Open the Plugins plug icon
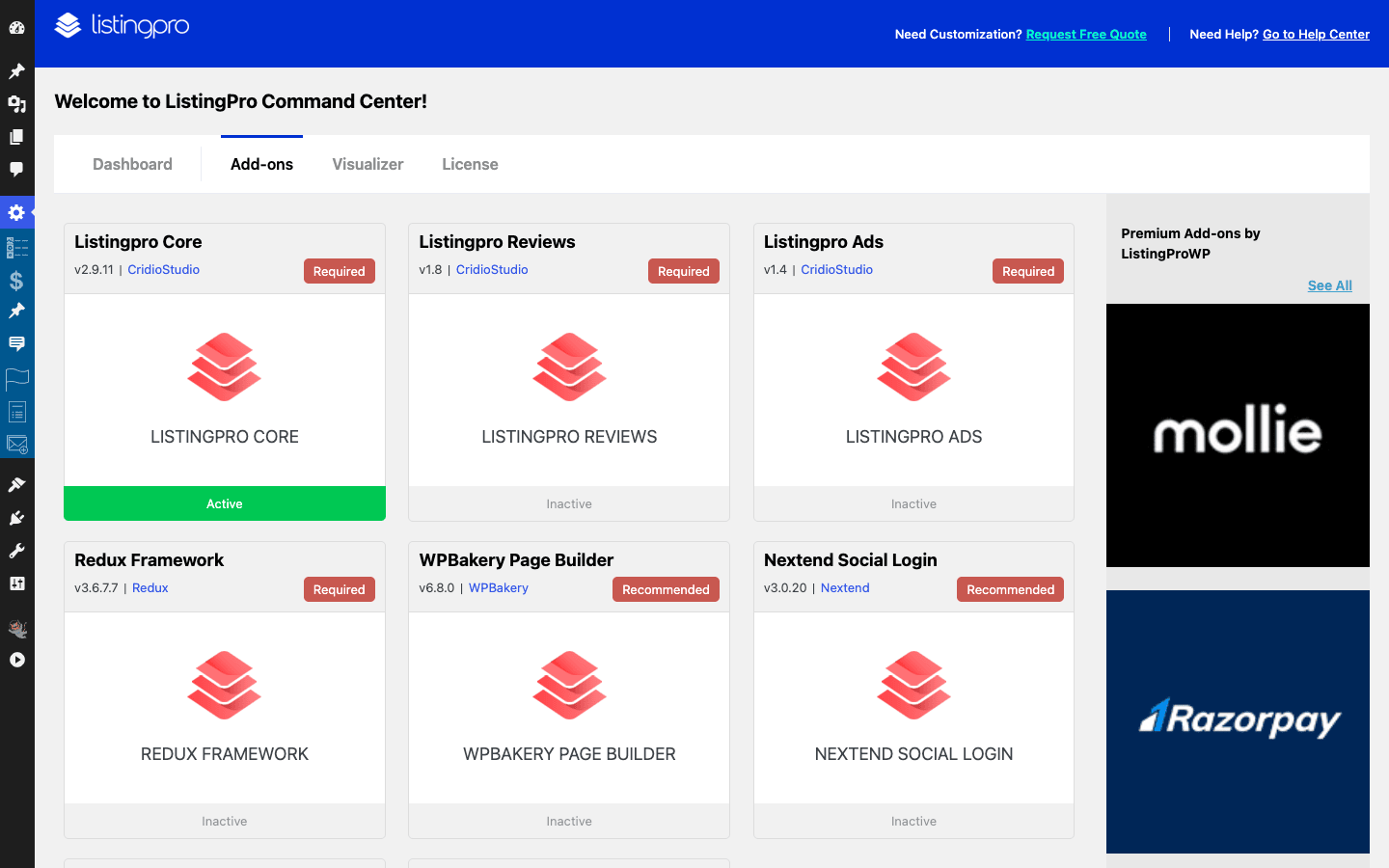1389x868 pixels. click(x=16, y=518)
